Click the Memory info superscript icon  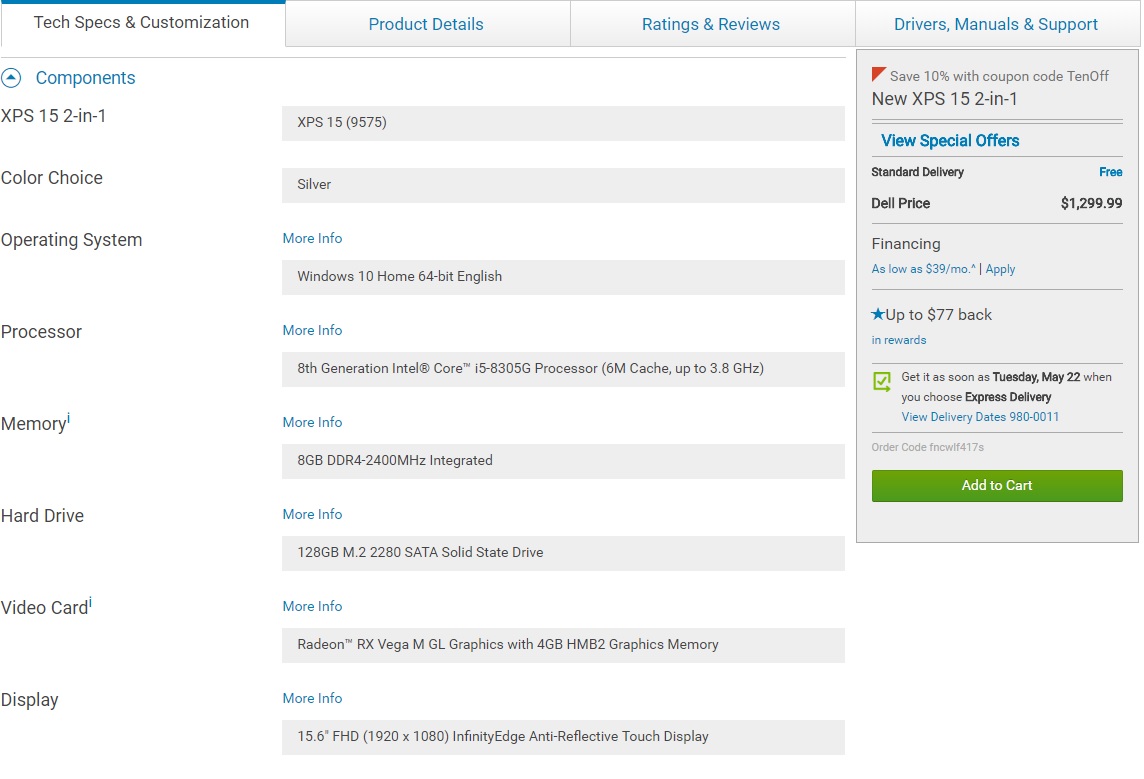click(68, 417)
